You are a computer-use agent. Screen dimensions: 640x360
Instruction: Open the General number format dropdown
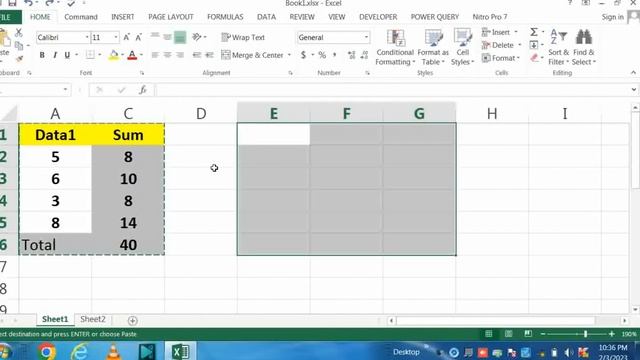[x=366, y=37]
